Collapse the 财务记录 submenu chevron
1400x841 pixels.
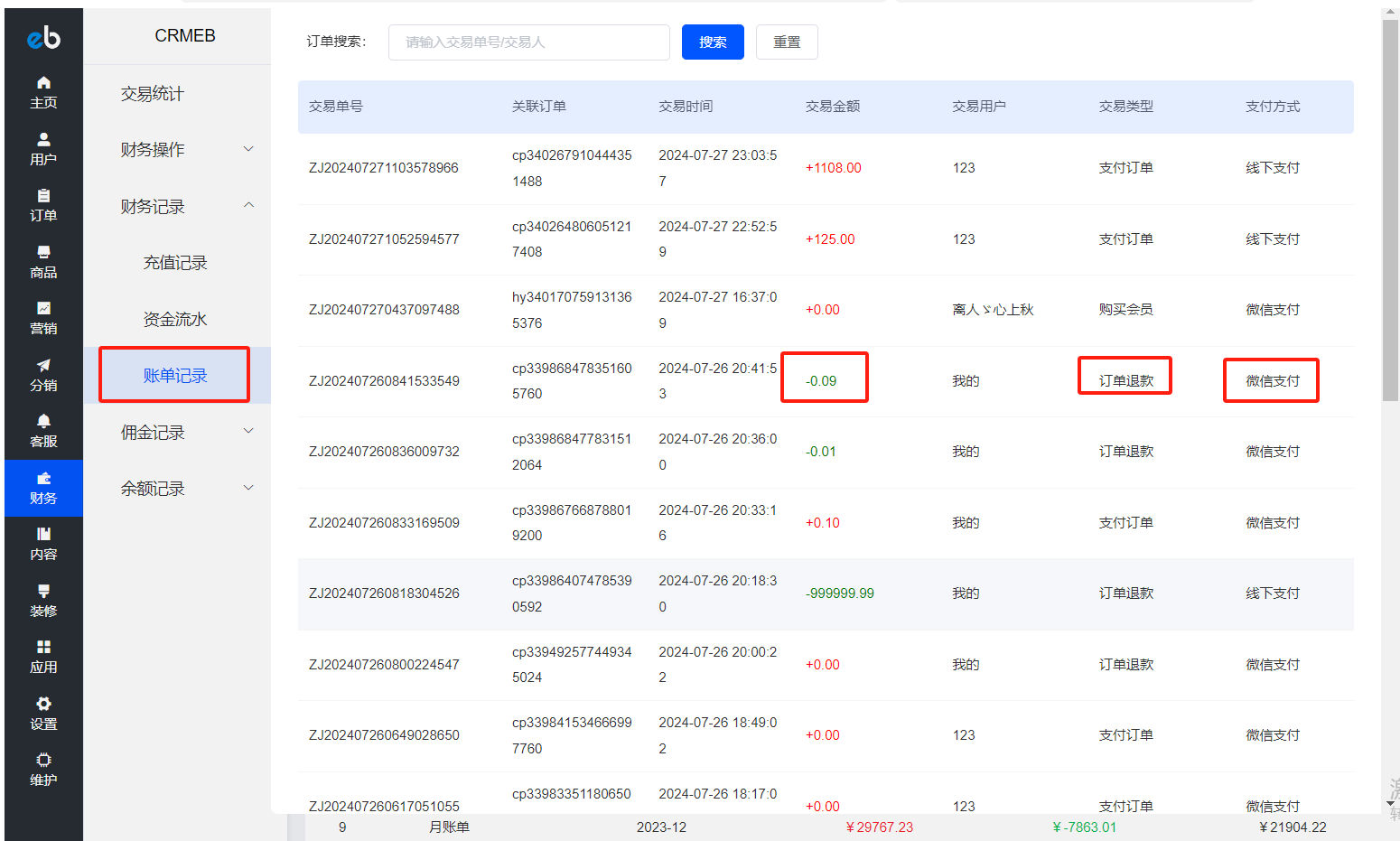pos(248,206)
